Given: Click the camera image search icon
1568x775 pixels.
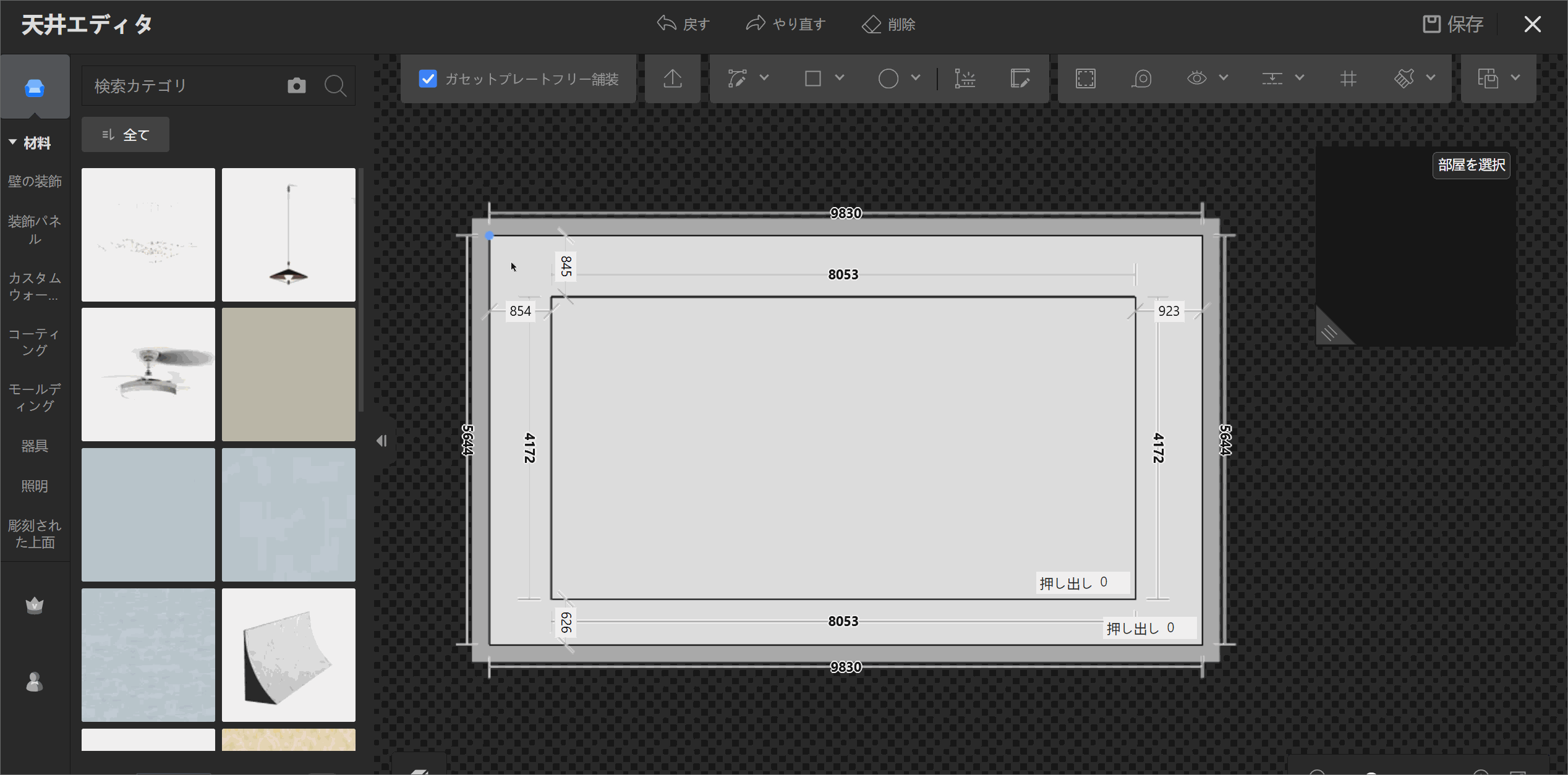Looking at the screenshot, I should [297, 85].
